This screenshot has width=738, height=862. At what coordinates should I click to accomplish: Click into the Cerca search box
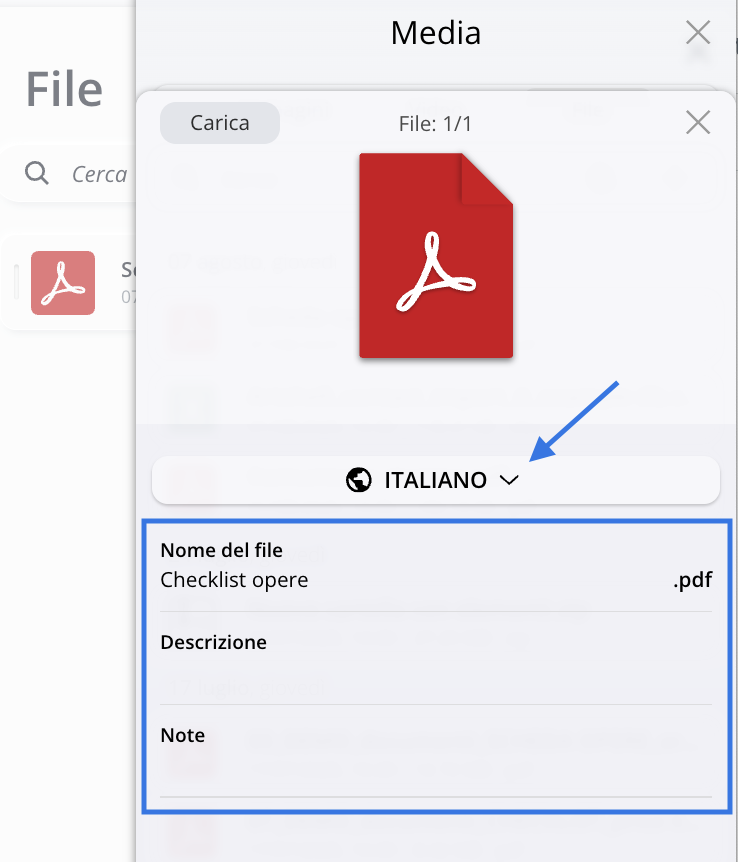coord(98,174)
